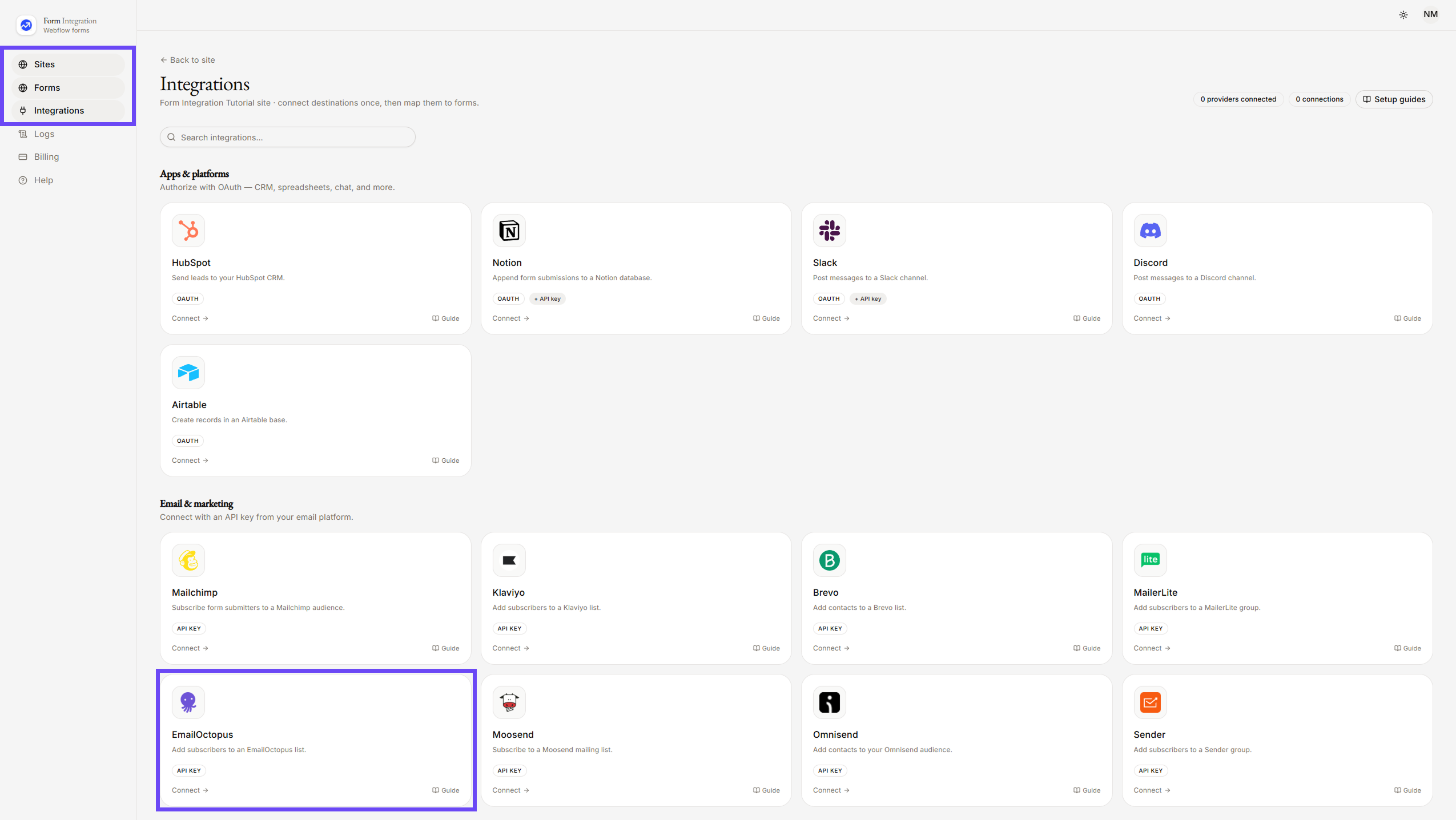The image size is (1456, 820).
Task: Connect the Moosend integration
Action: [511, 790]
